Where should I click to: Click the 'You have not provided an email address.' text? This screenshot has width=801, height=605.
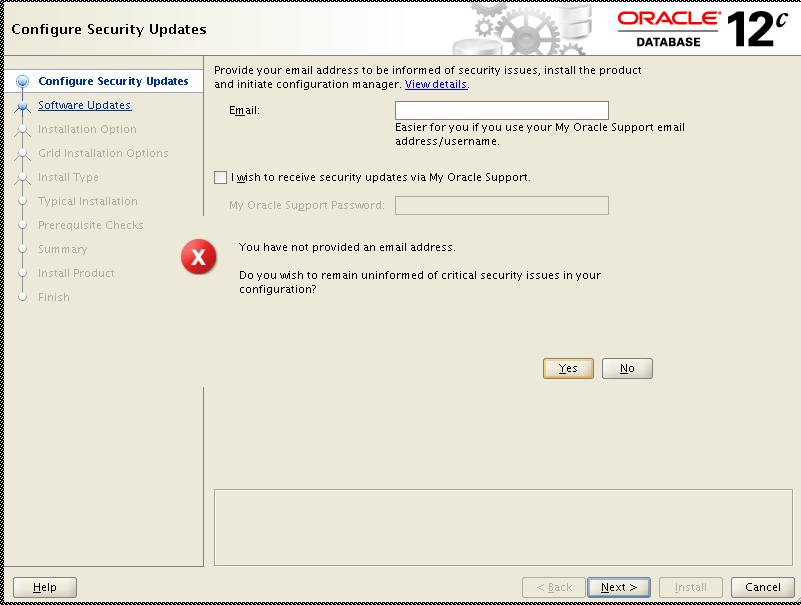(347, 247)
